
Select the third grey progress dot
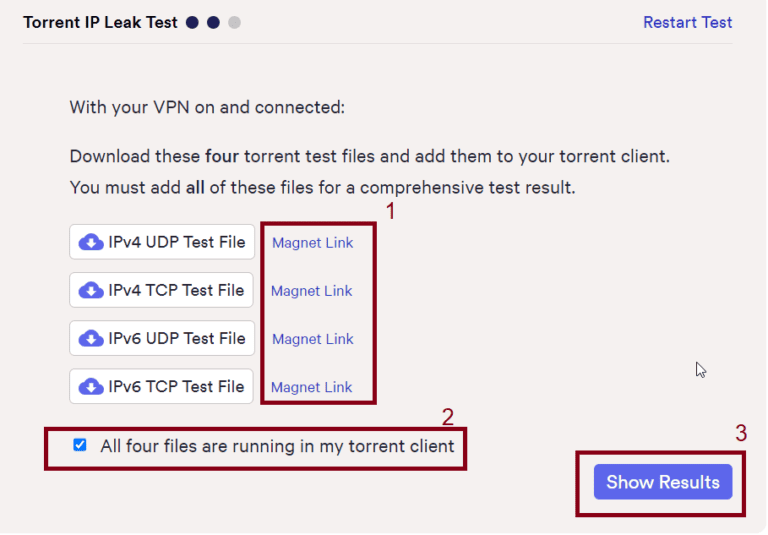(x=234, y=22)
